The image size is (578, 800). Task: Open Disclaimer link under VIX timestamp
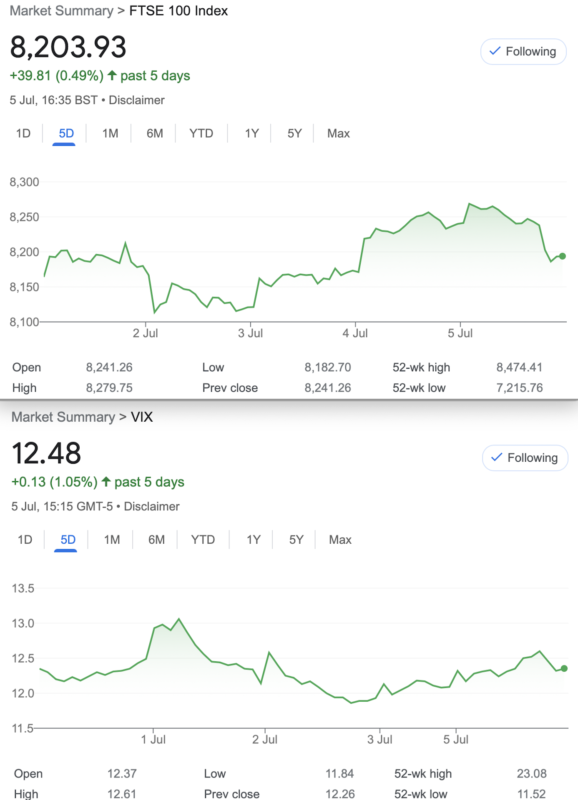pos(152,507)
